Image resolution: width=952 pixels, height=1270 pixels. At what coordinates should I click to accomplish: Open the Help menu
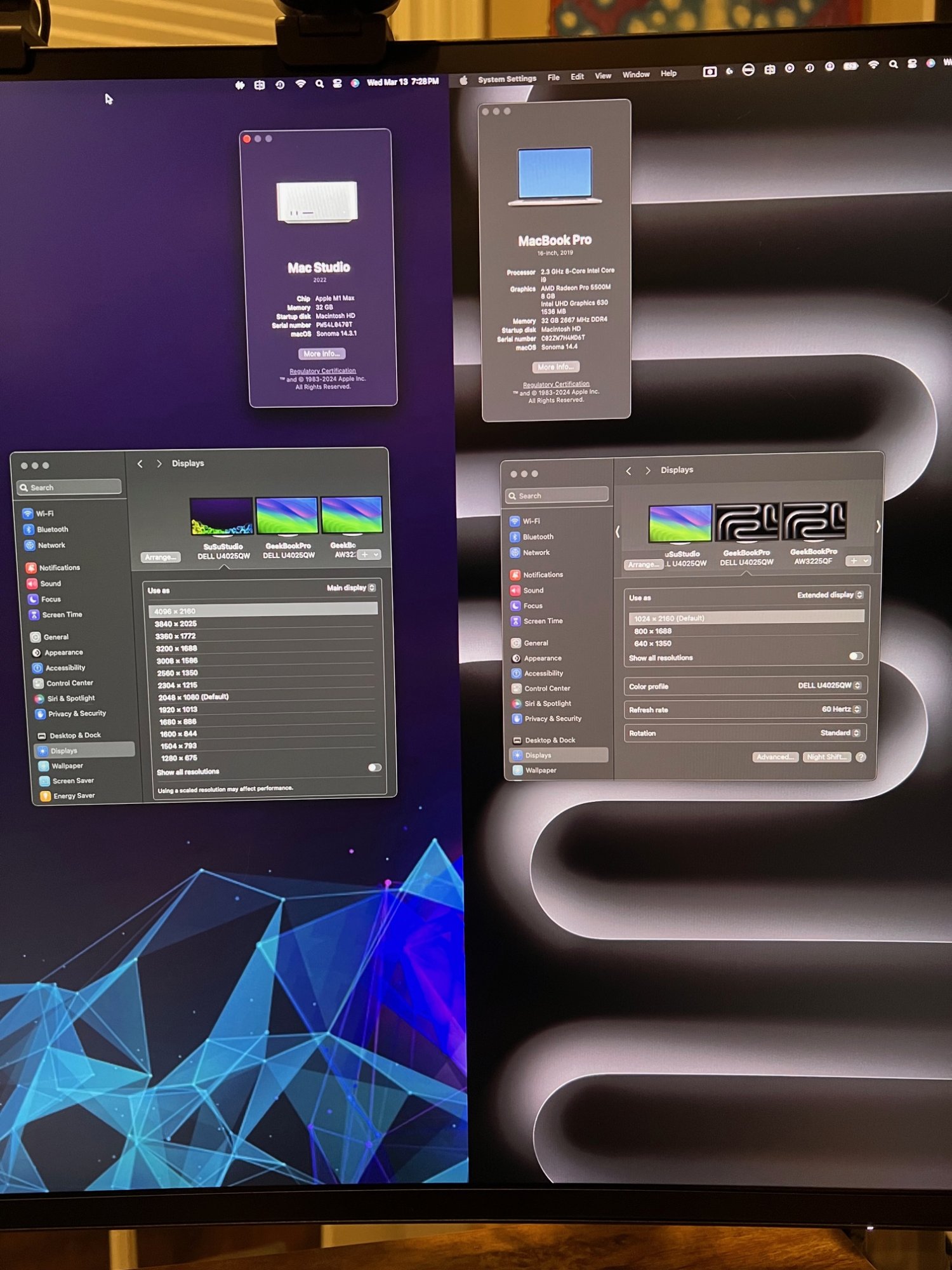point(668,74)
